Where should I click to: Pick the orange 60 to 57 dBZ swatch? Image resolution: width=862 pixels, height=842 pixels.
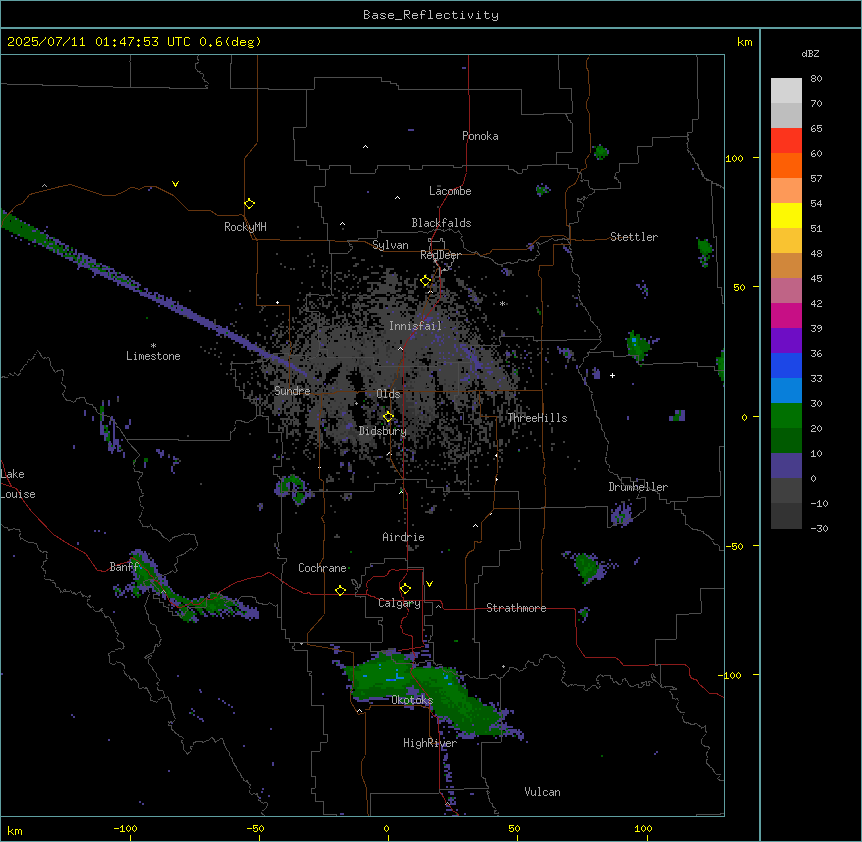click(786, 165)
